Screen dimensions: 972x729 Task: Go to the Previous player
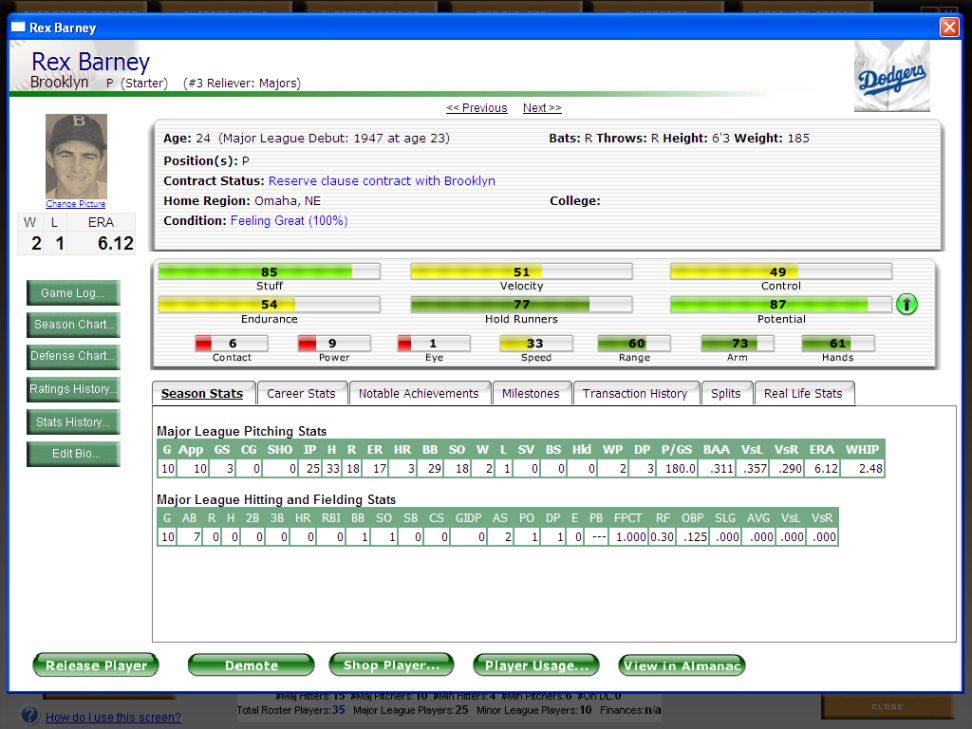[477, 108]
